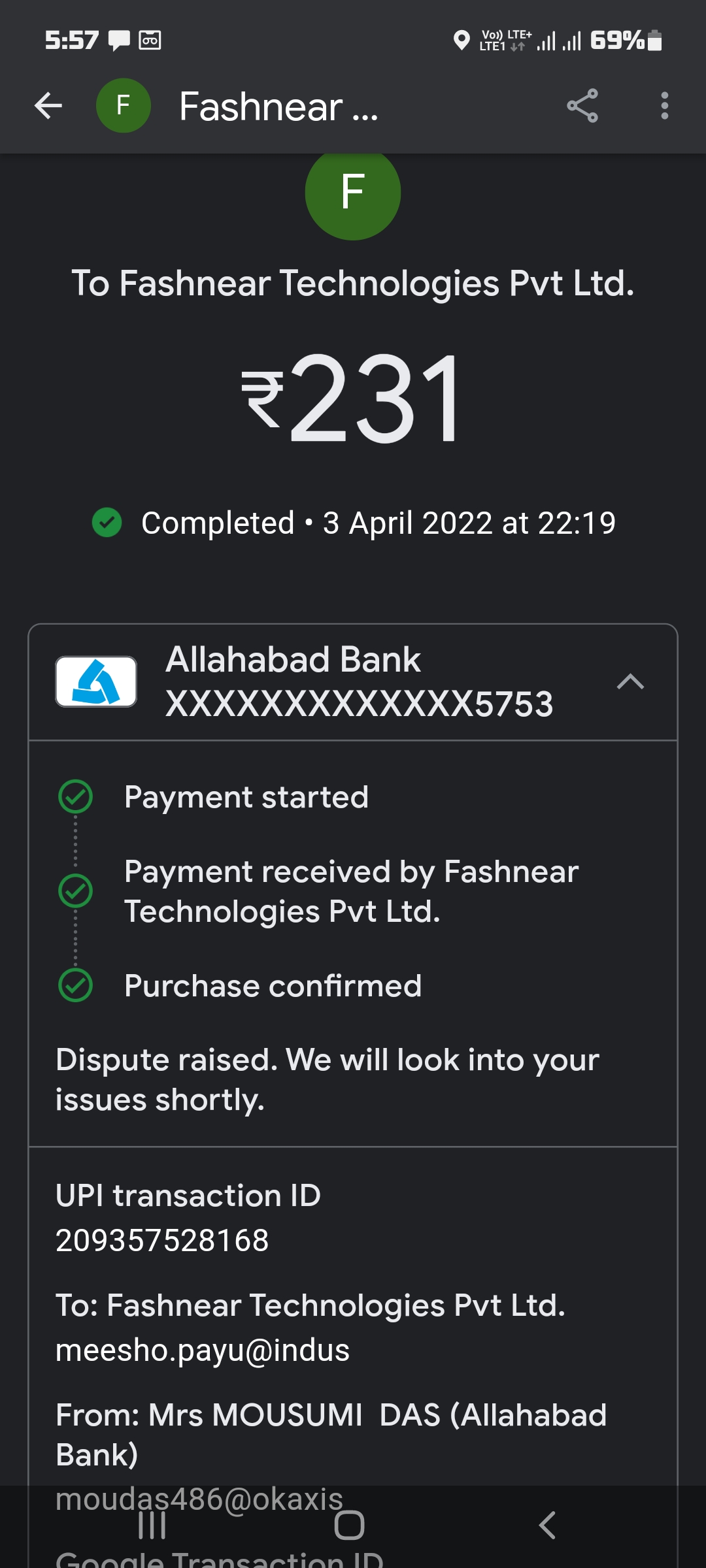This screenshot has height=1568, width=706.
Task: Tap the green Completed checkmark icon
Action: click(x=107, y=523)
